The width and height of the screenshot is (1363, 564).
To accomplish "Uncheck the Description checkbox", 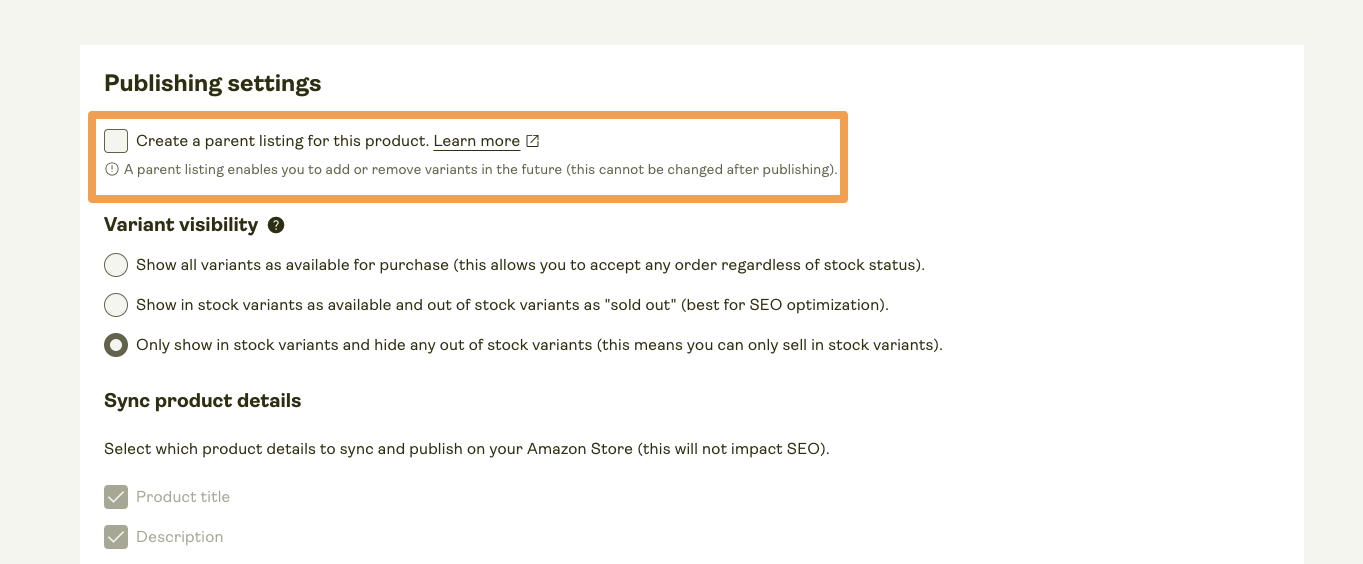I will pyautogui.click(x=116, y=537).
